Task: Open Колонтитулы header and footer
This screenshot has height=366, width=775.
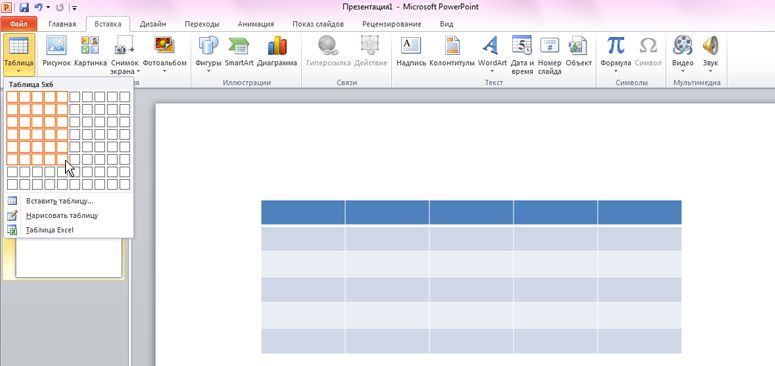Action: pos(452,51)
